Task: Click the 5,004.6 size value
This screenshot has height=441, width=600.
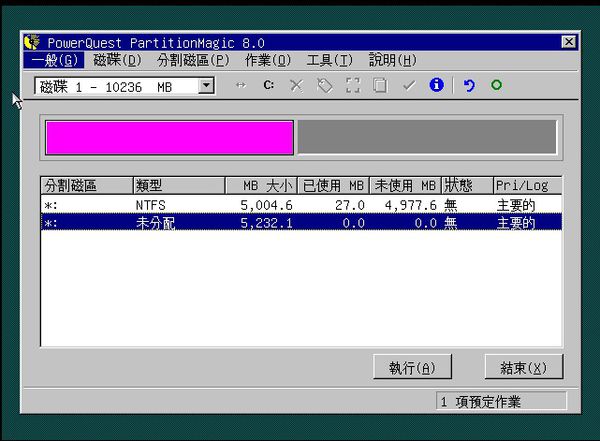Action: point(266,206)
